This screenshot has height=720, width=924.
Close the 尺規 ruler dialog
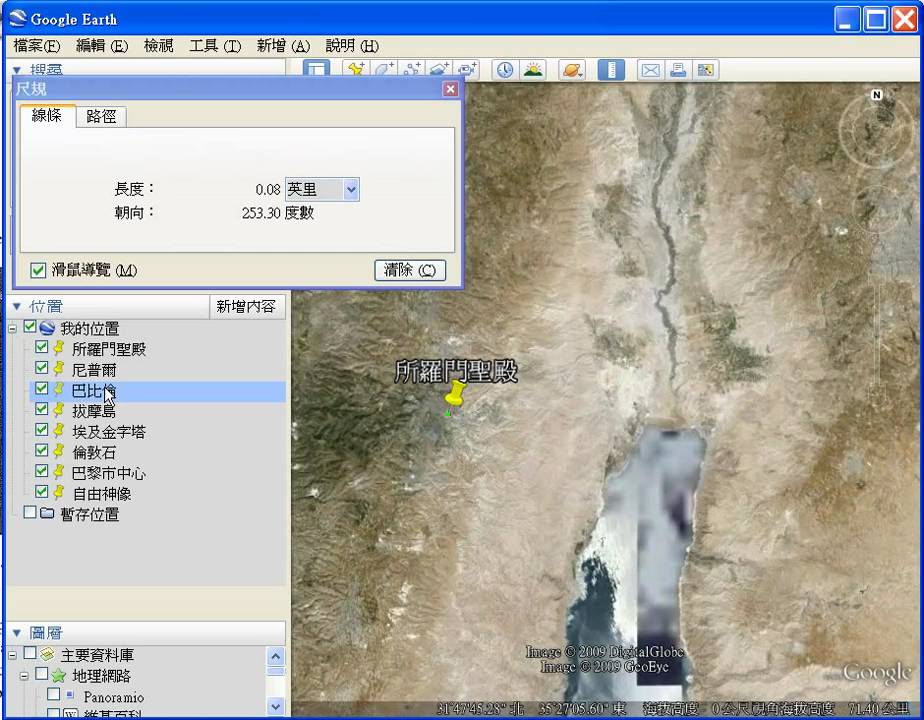(x=450, y=89)
